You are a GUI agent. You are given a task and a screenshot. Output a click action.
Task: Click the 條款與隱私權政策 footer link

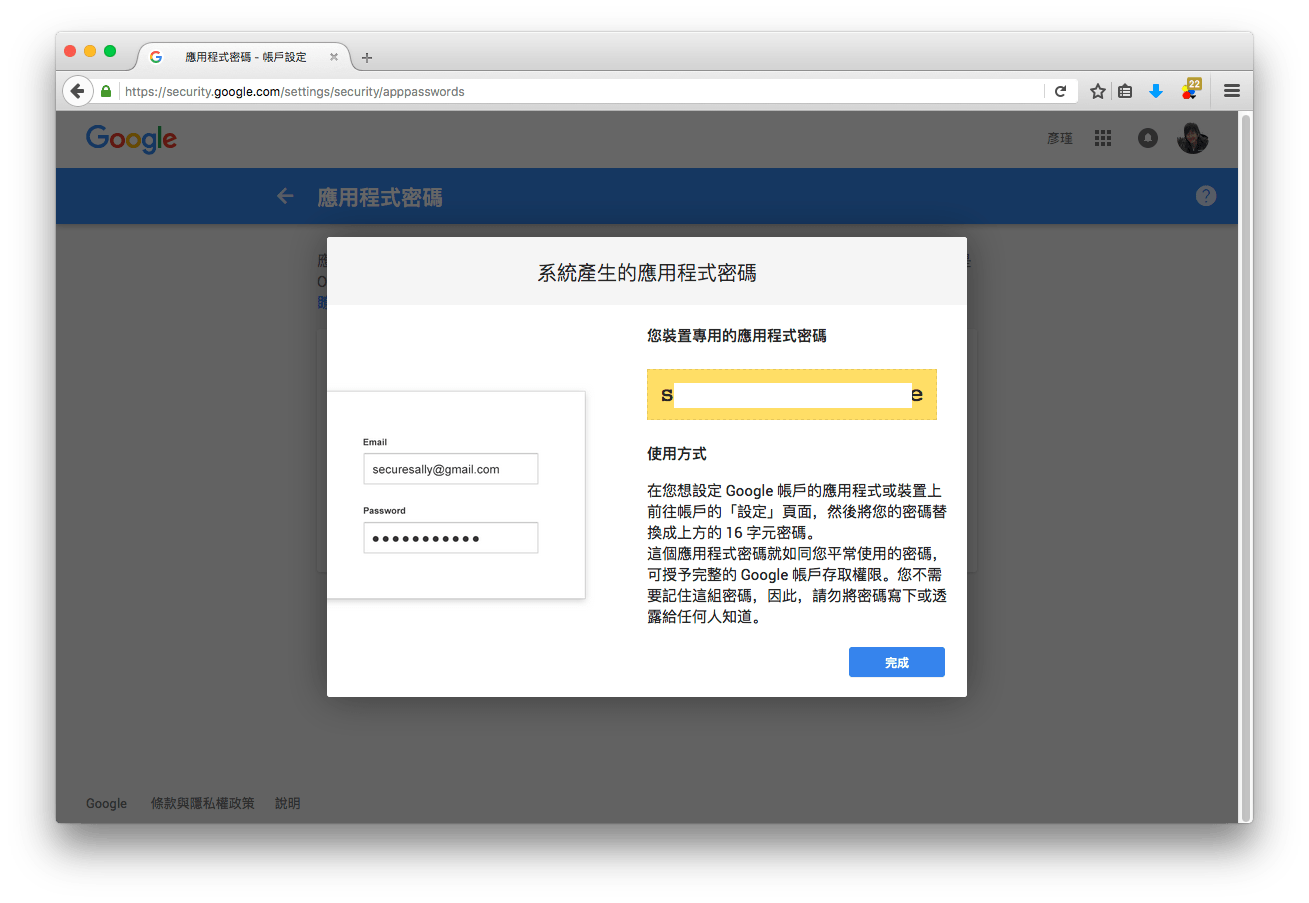(x=202, y=803)
